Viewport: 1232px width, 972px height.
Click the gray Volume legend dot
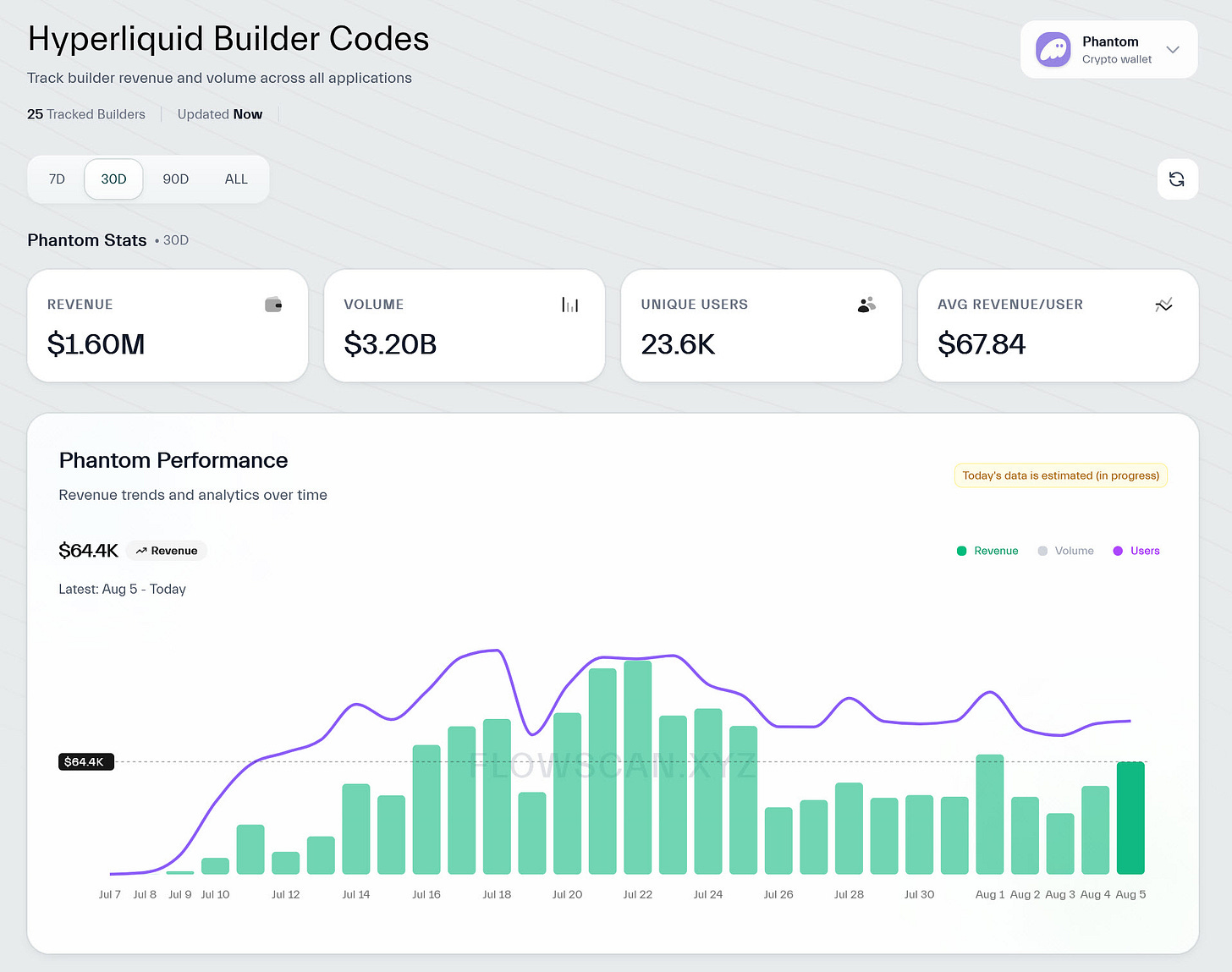pos(1042,551)
